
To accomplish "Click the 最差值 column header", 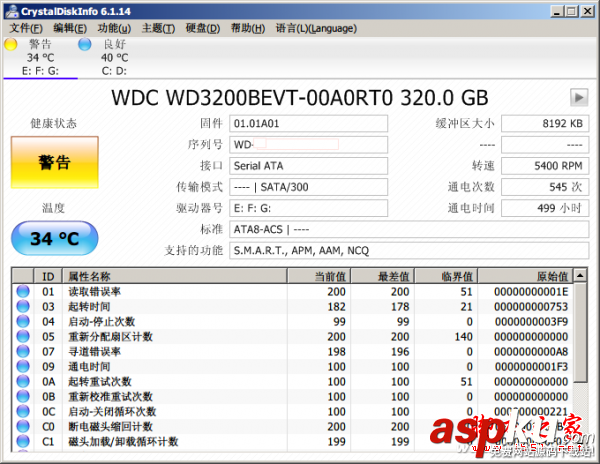I will [x=383, y=276].
